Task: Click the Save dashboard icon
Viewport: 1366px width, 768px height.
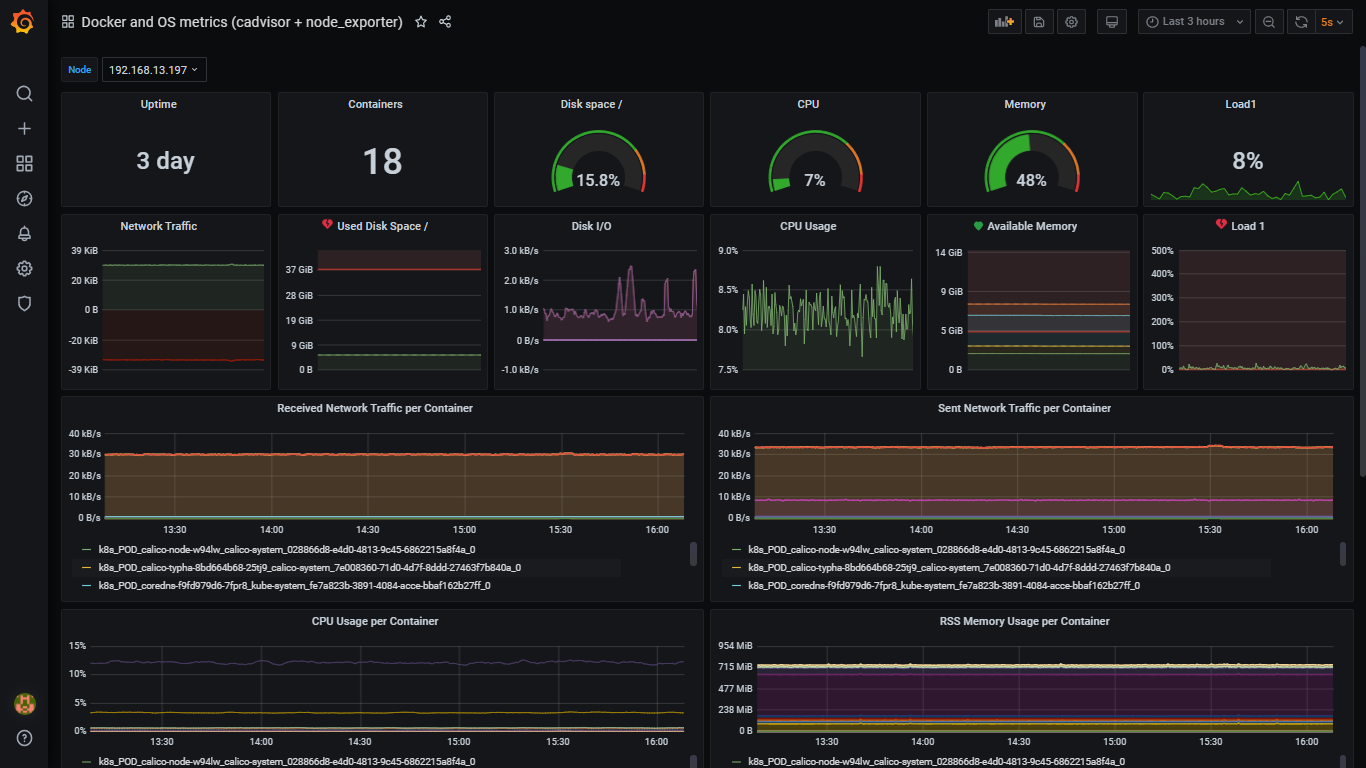Action: coord(1038,21)
